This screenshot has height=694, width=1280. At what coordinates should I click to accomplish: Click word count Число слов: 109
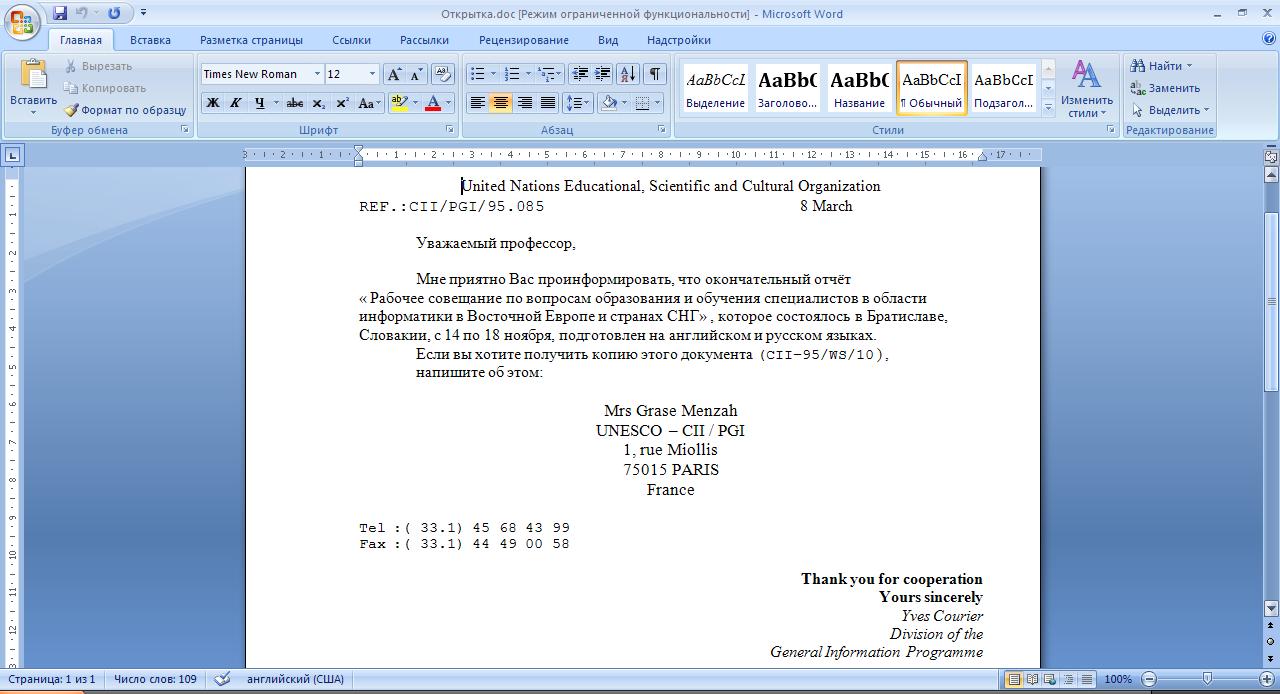click(x=155, y=679)
